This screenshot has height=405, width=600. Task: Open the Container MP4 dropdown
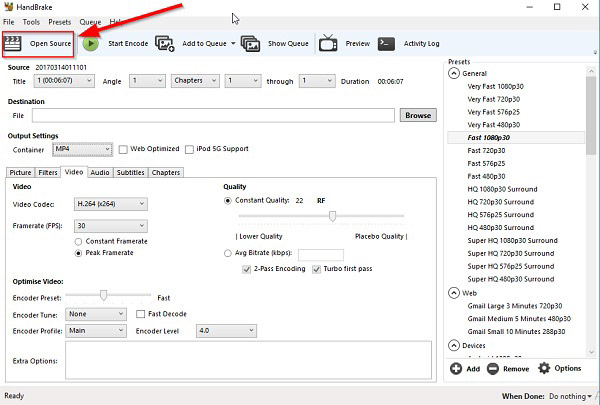click(x=82, y=149)
